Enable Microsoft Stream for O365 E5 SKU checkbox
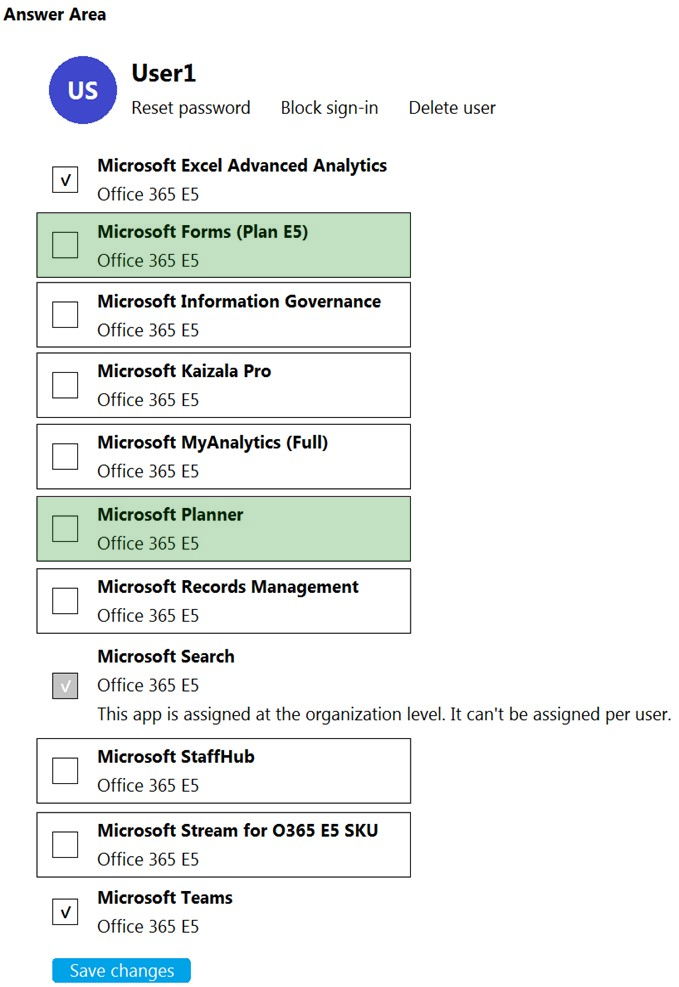Viewport: 679px width, 987px height. pos(65,844)
